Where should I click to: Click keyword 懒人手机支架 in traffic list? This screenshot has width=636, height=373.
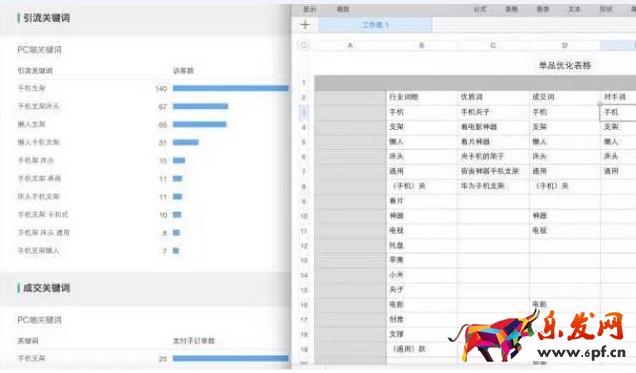(39, 142)
